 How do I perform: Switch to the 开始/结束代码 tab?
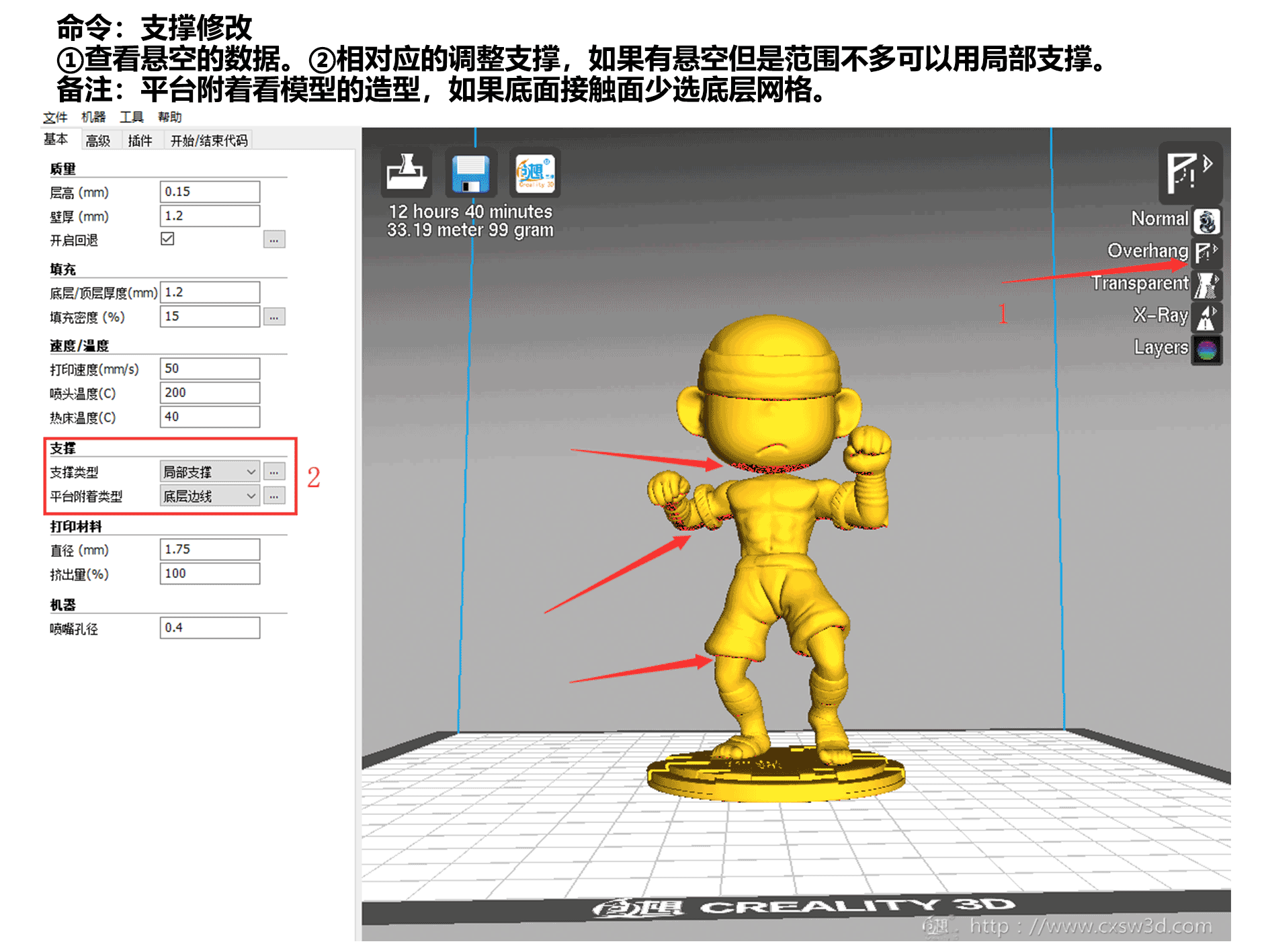pos(209,140)
